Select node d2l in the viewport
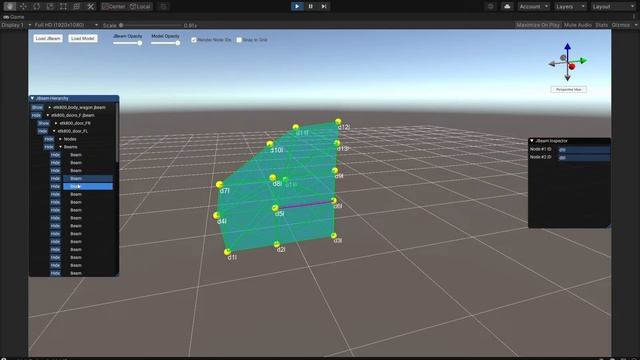Viewport: 640px width, 360px height. pos(277,244)
